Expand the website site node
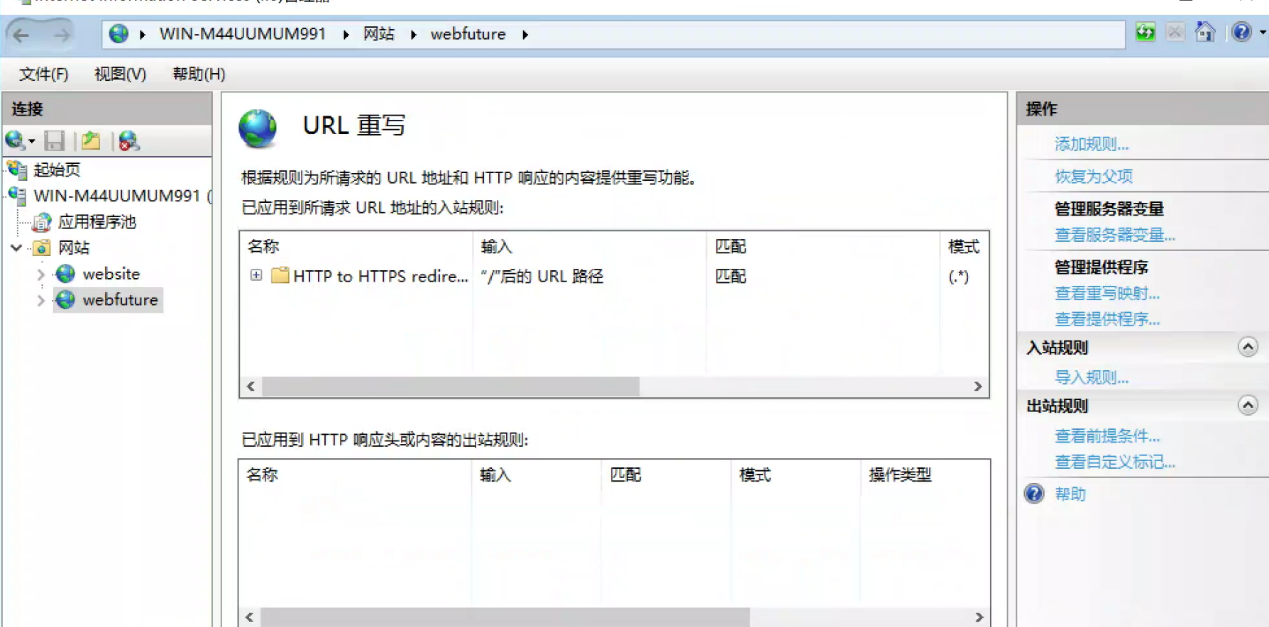1269x627 pixels. pyautogui.click(x=41, y=274)
